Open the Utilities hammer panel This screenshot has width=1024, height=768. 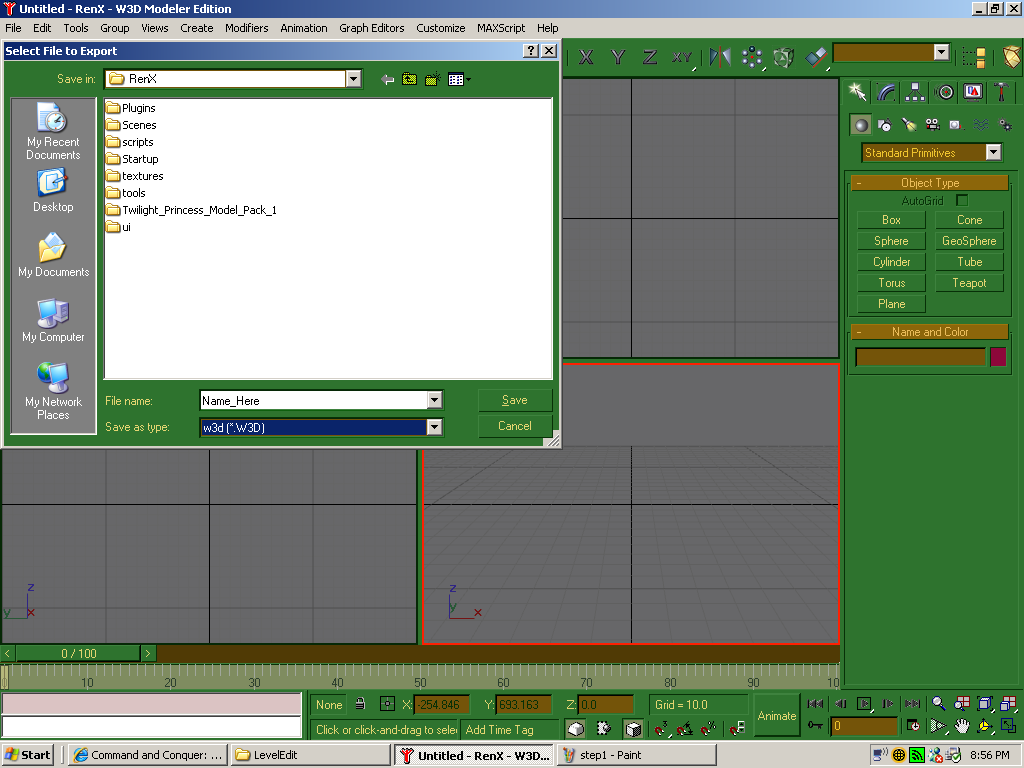tap(1001, 92)
